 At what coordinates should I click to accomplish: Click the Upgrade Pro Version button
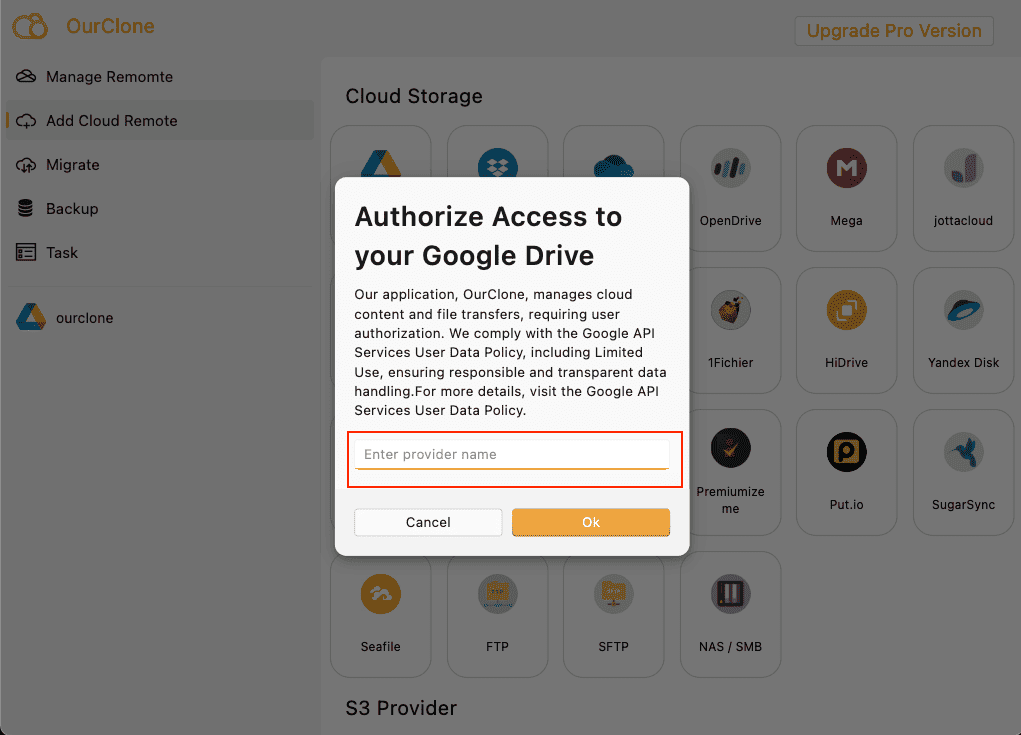(x=893, y=31)
